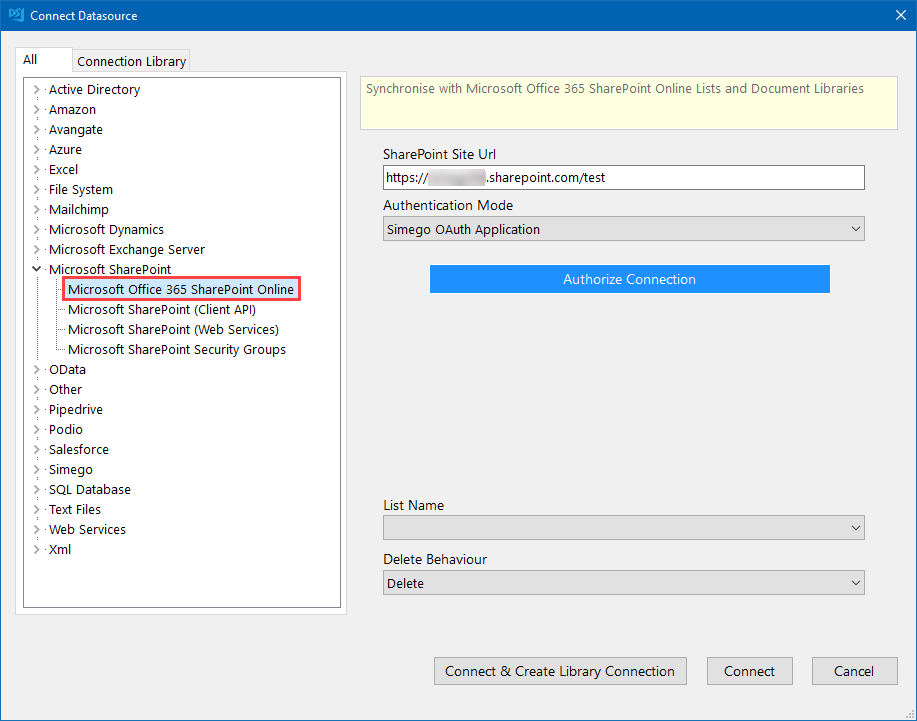This screenshot has width=917, height=721.
Task: Expand the Xml node
Action: coord(36,550)
